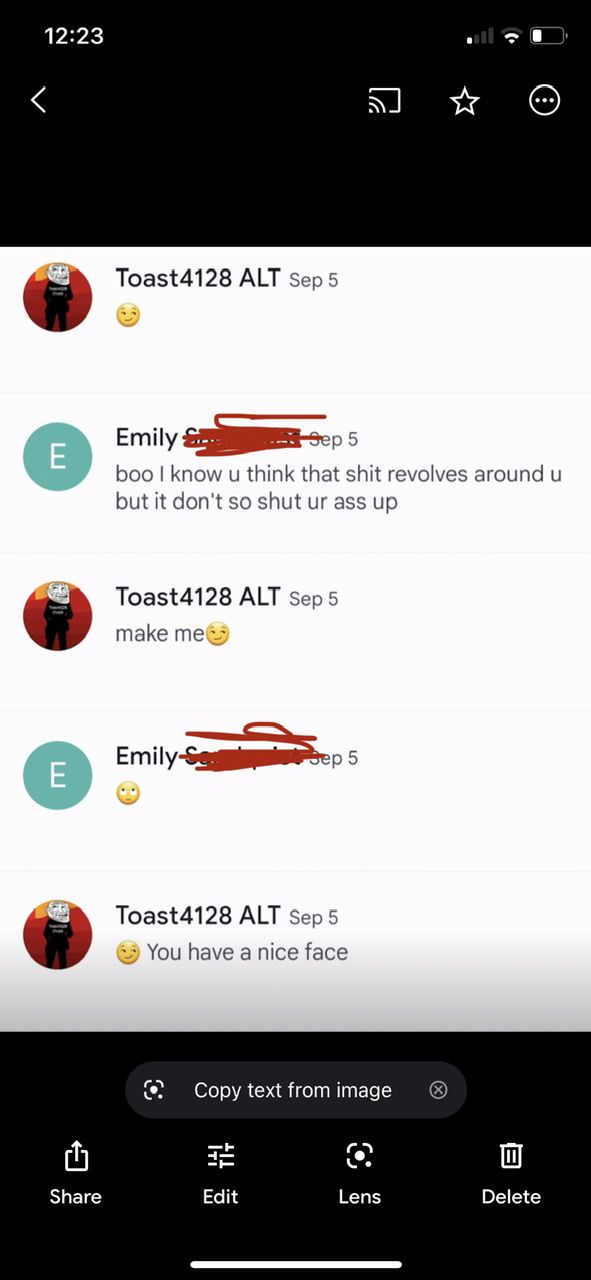Tap the 'boo I know u think' message

click(x=338, y=487)
